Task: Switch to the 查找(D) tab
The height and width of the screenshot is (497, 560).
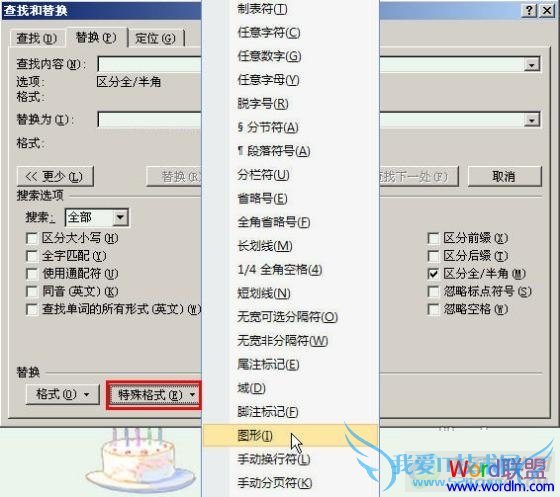Action: (x=37, y=38)
